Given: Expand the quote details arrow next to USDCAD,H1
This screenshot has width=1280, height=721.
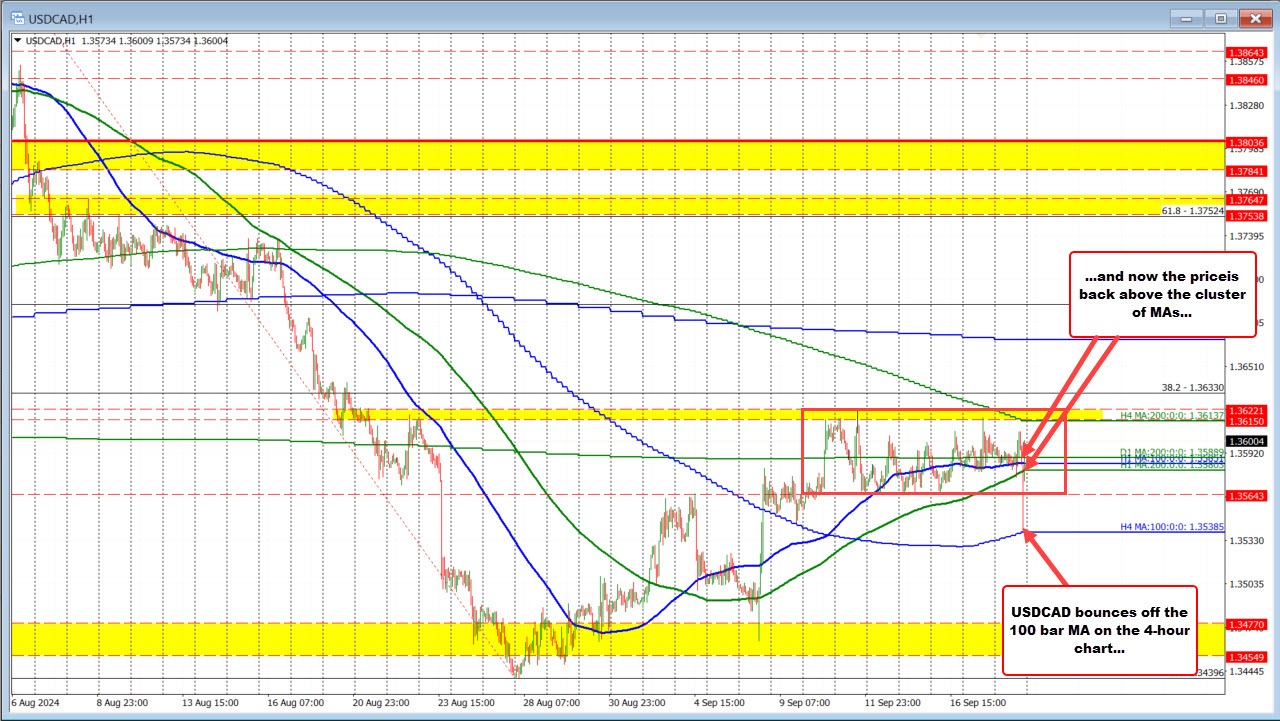Looking at the screenshot, I should (16, 41).
